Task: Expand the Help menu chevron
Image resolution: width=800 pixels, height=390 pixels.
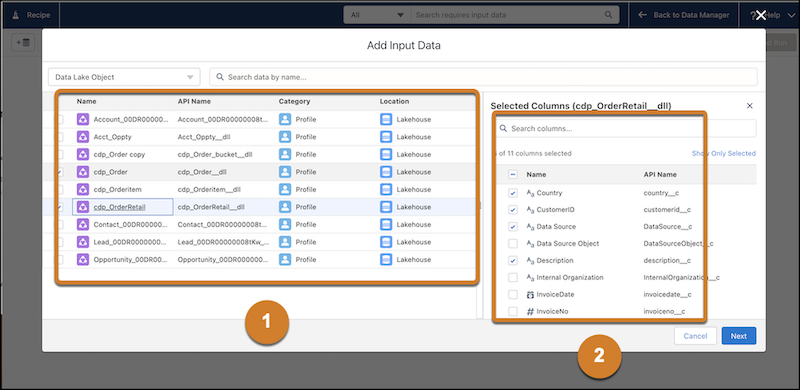Action: pyautogui.click(x=792, y=15)
